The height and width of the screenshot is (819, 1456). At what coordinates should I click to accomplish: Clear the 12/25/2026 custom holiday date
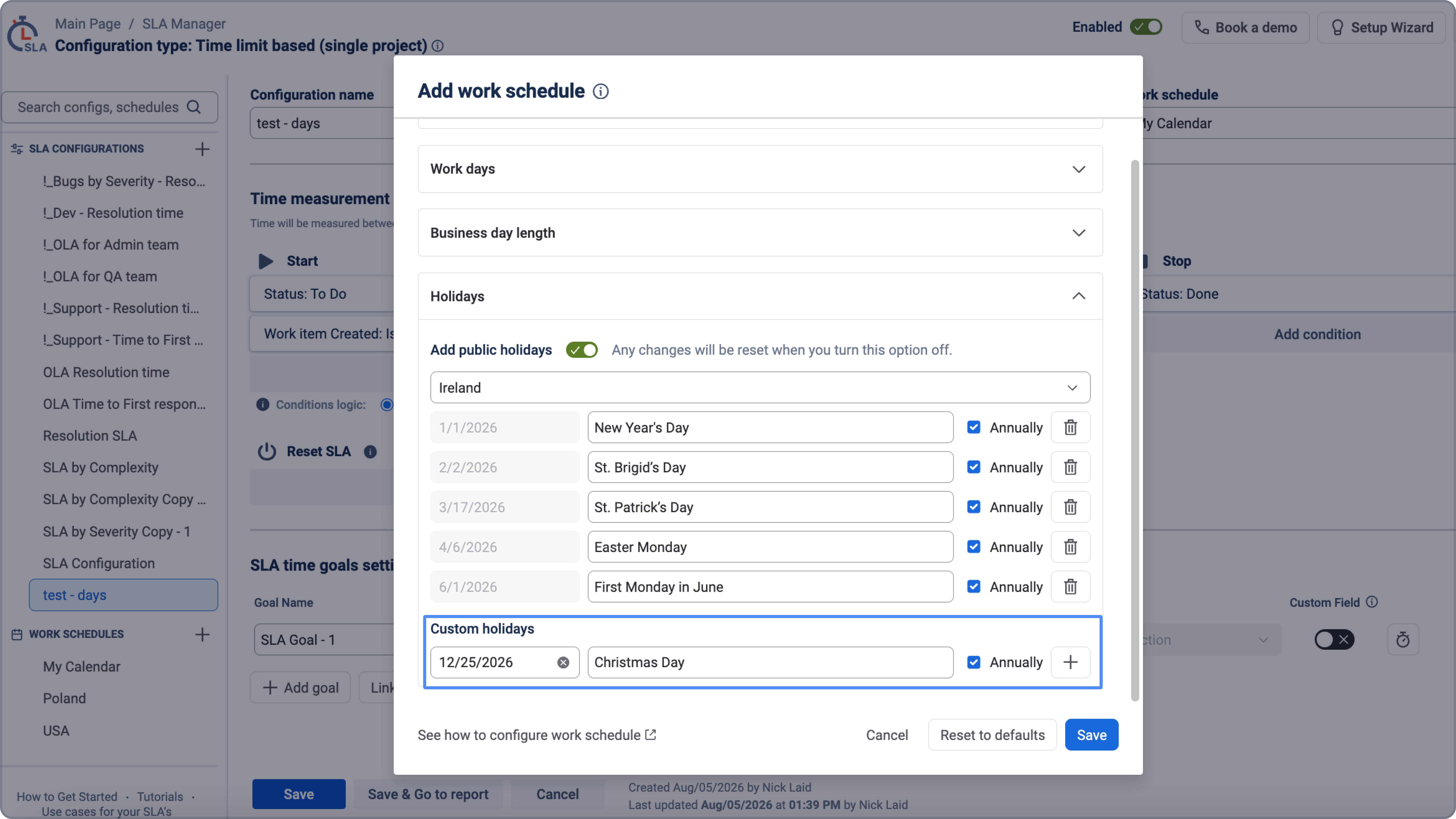click(x=563, y=662)
